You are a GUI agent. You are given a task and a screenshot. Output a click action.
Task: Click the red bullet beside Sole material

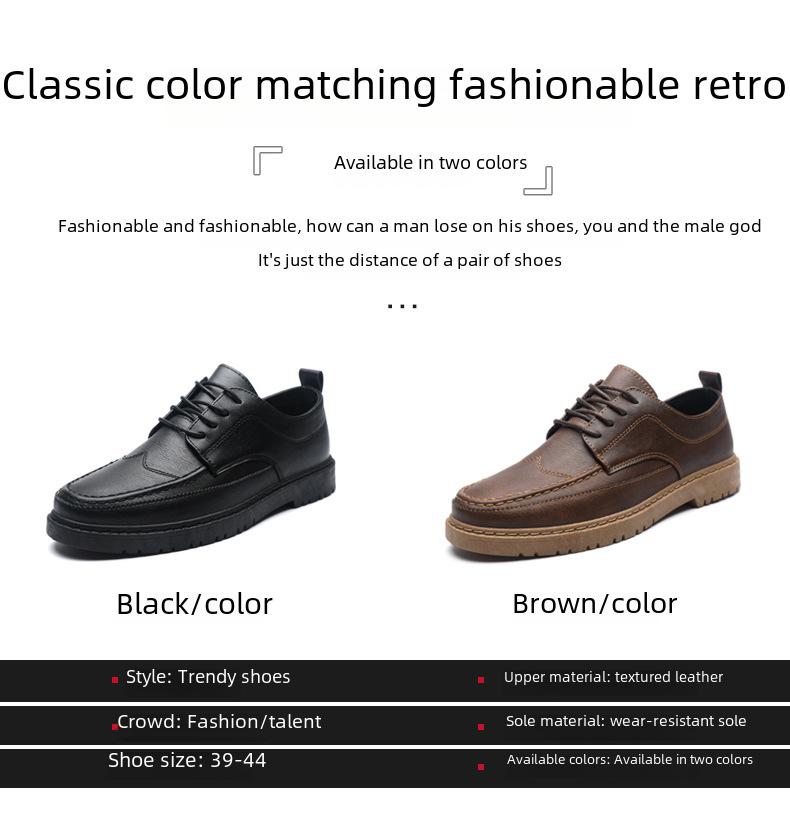(x=481, y=727)
